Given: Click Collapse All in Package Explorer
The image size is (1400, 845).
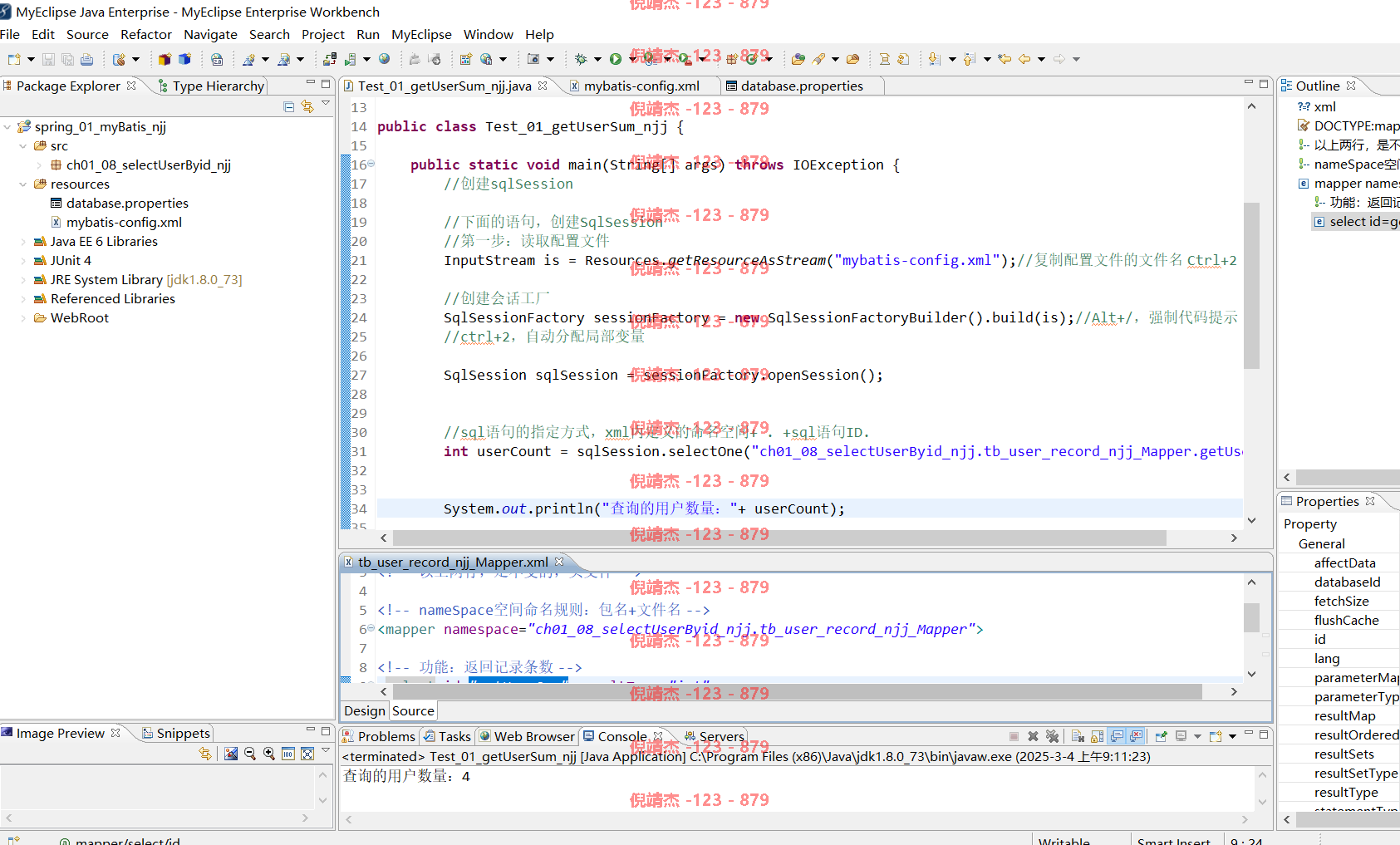Looking at the screenshot, I should (289, 106).
